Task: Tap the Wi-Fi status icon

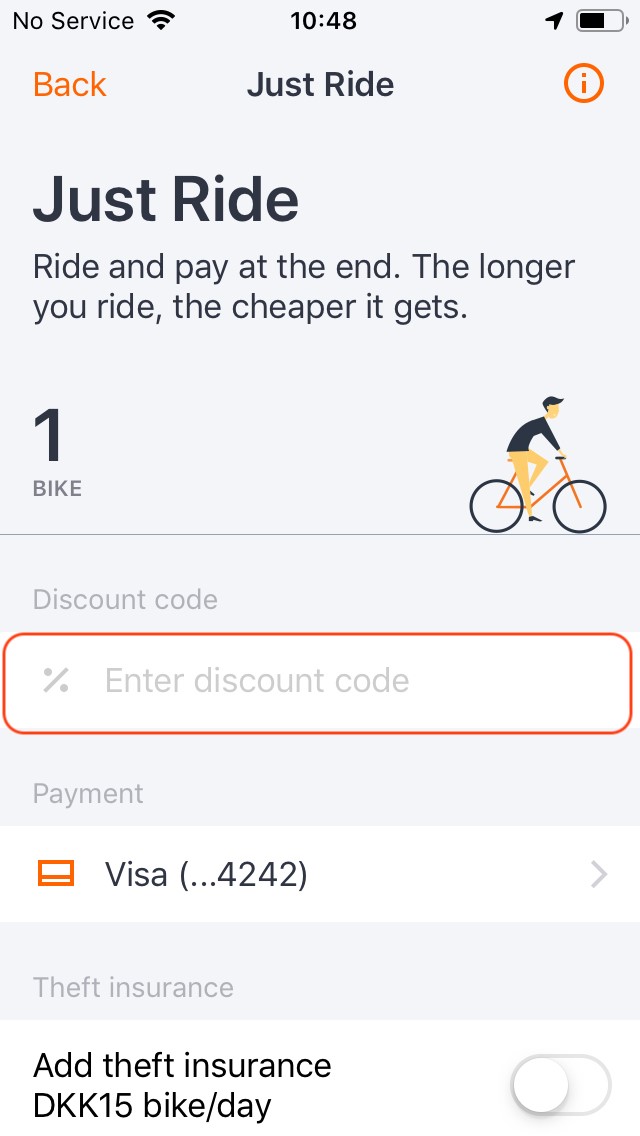Action: coord(159,21)
